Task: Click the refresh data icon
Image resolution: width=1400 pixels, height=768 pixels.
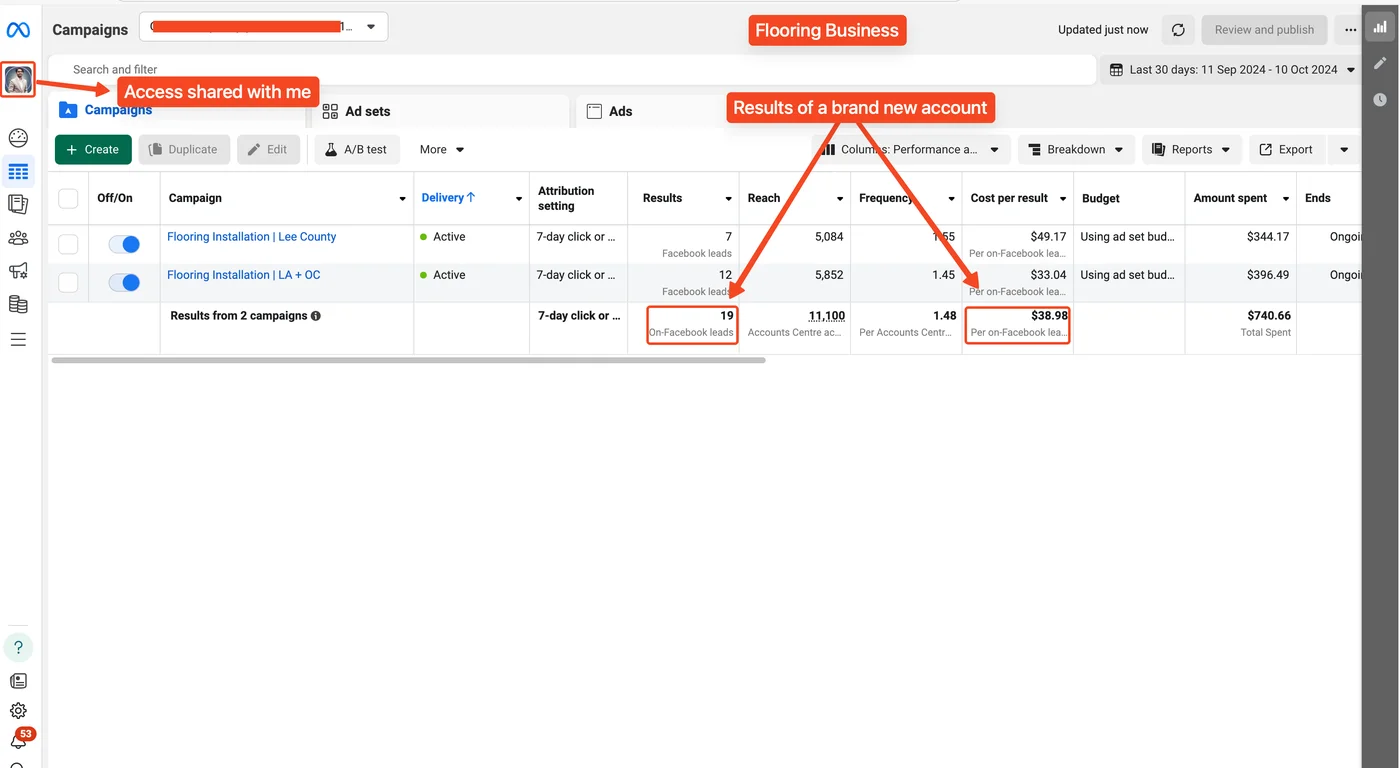Action: click(1178, 30)
